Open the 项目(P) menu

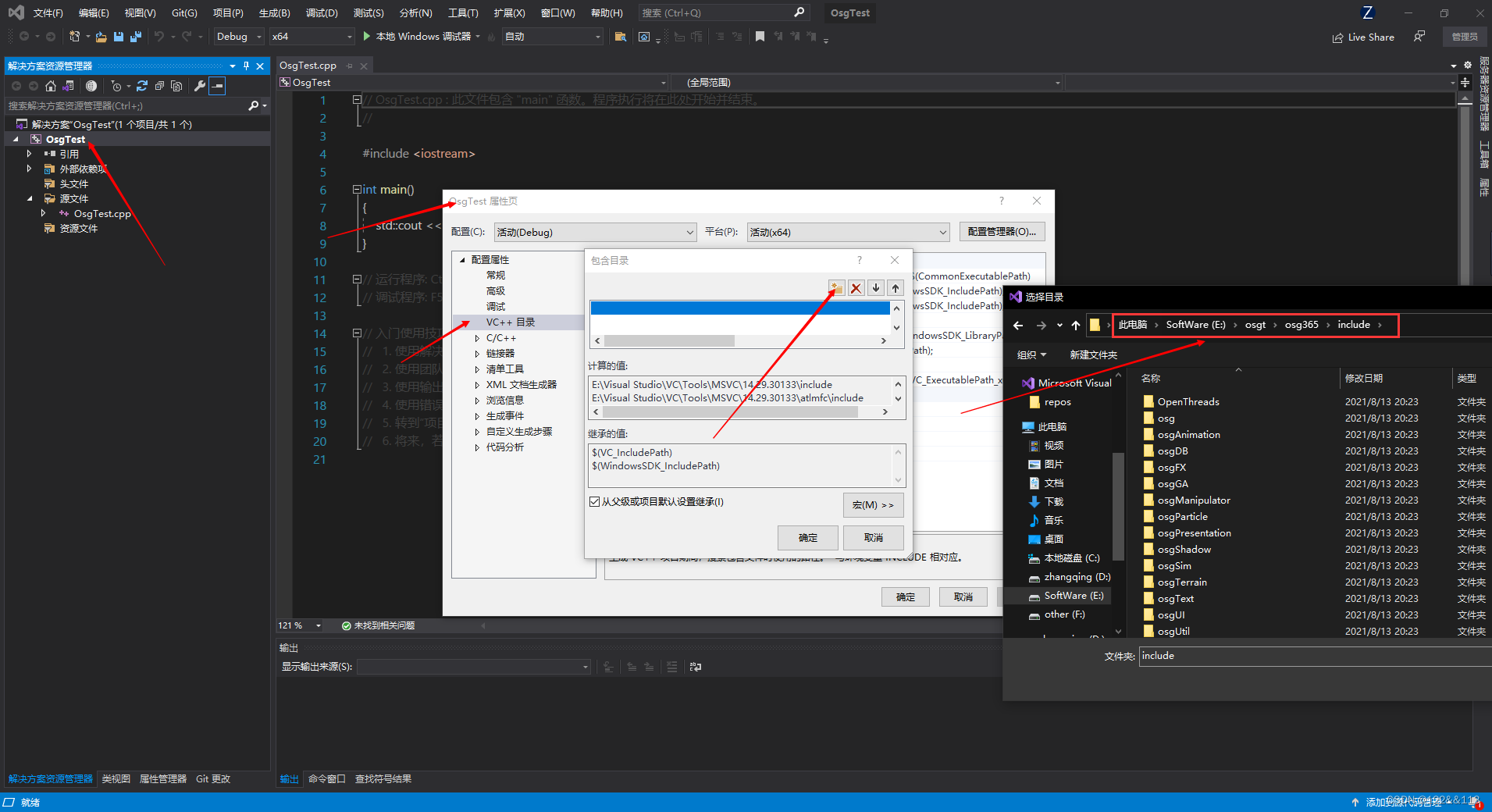tap(228, 12)
